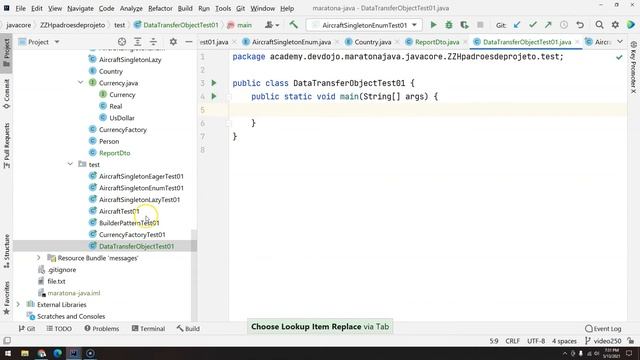Open Refactor menu
The height and width of the screenshot is (360, 640).
[160, 8]
